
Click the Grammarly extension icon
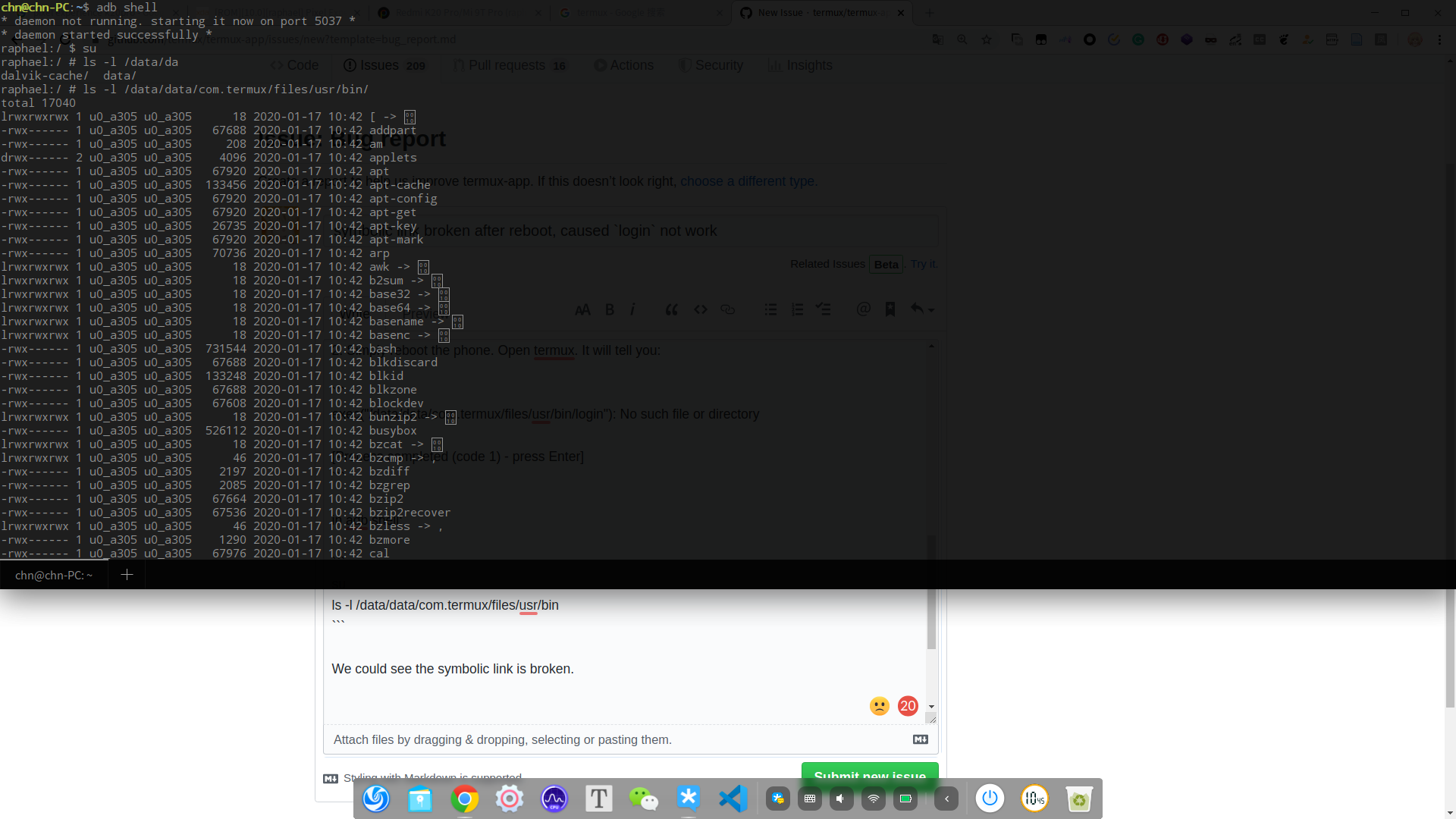click(x=1138, y=39)
